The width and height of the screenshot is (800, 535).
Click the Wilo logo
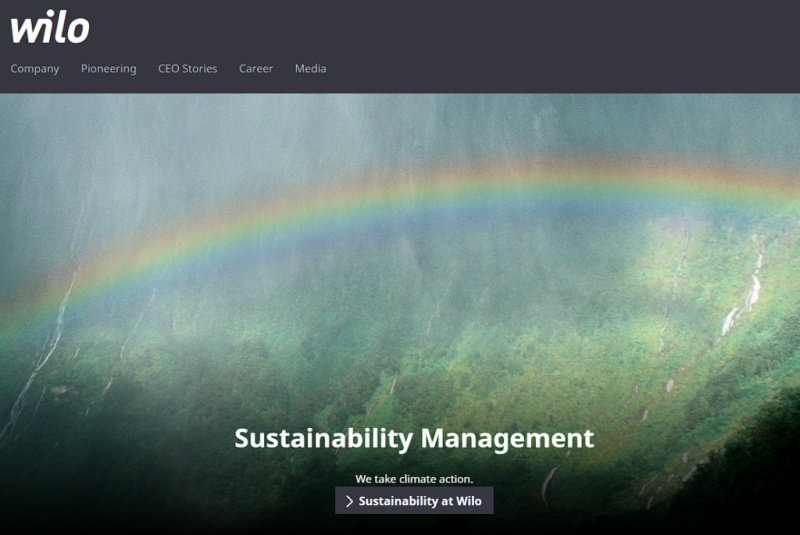tap(50, 27)
